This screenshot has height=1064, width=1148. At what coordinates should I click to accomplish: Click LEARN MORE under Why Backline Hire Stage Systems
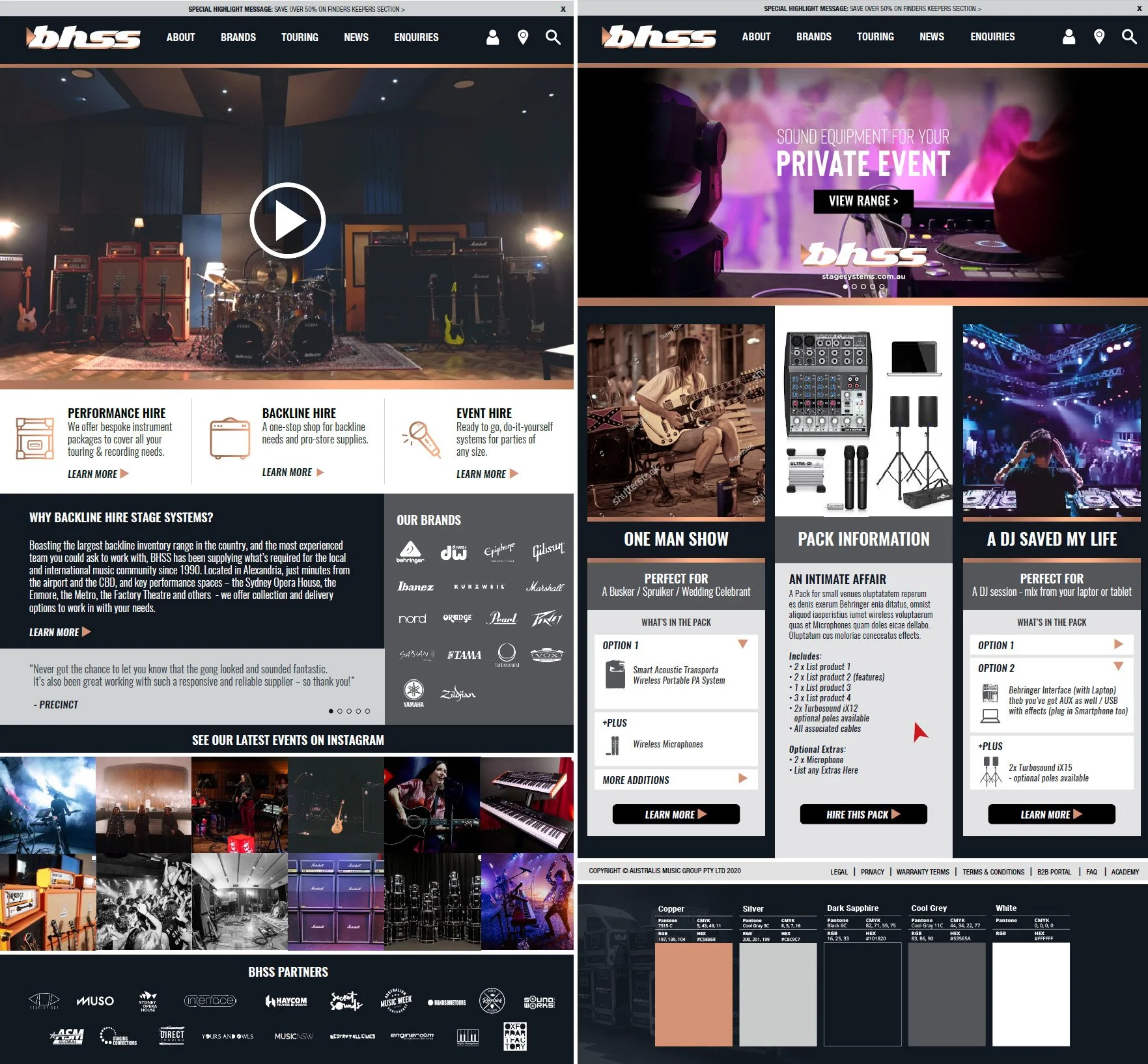60,632
